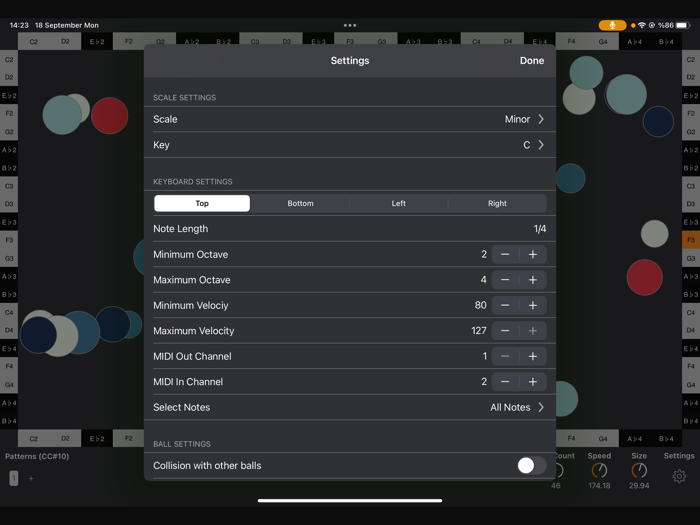Adjust the Size knob
Screen dimensions: 700x525
pyautogui.click(x=639, y=470)
